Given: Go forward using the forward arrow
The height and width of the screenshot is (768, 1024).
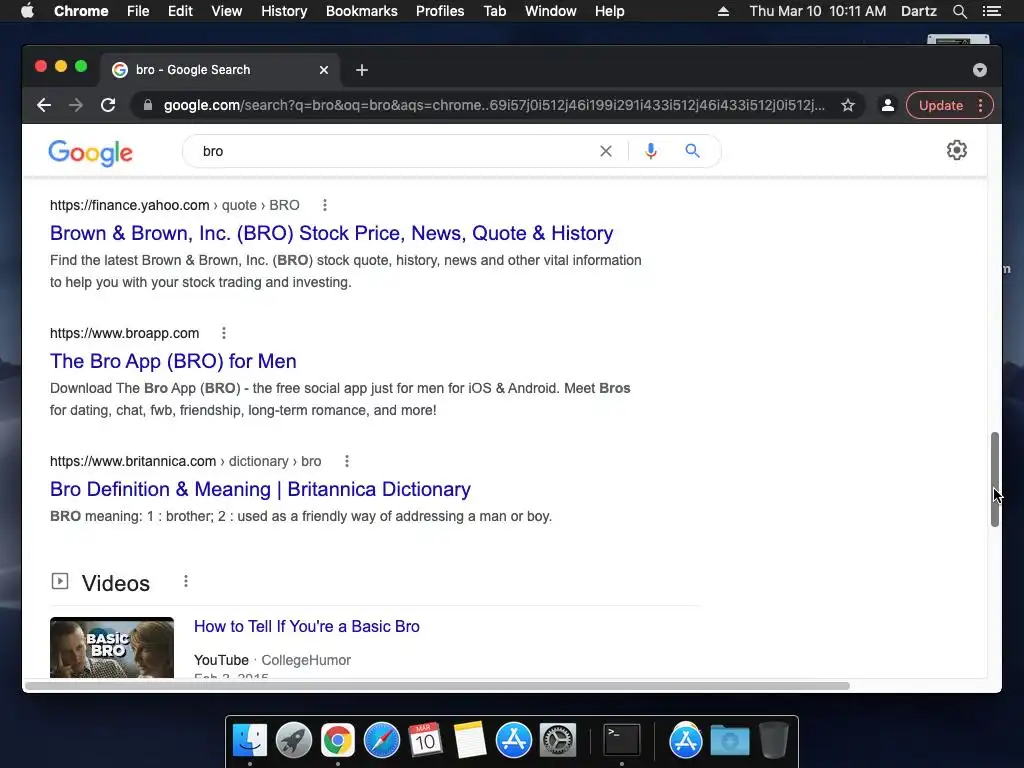Looking at the screenshot, I should pos(76,105).
